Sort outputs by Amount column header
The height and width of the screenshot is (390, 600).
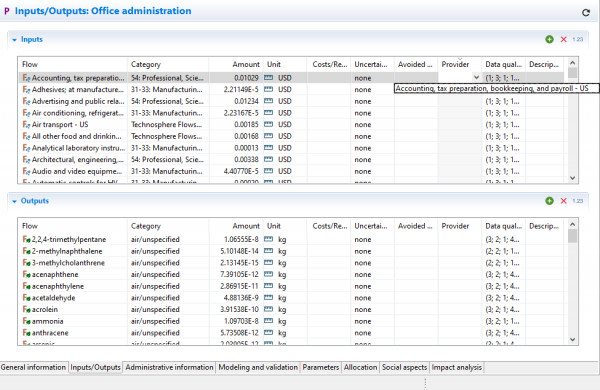coord(236,226)
